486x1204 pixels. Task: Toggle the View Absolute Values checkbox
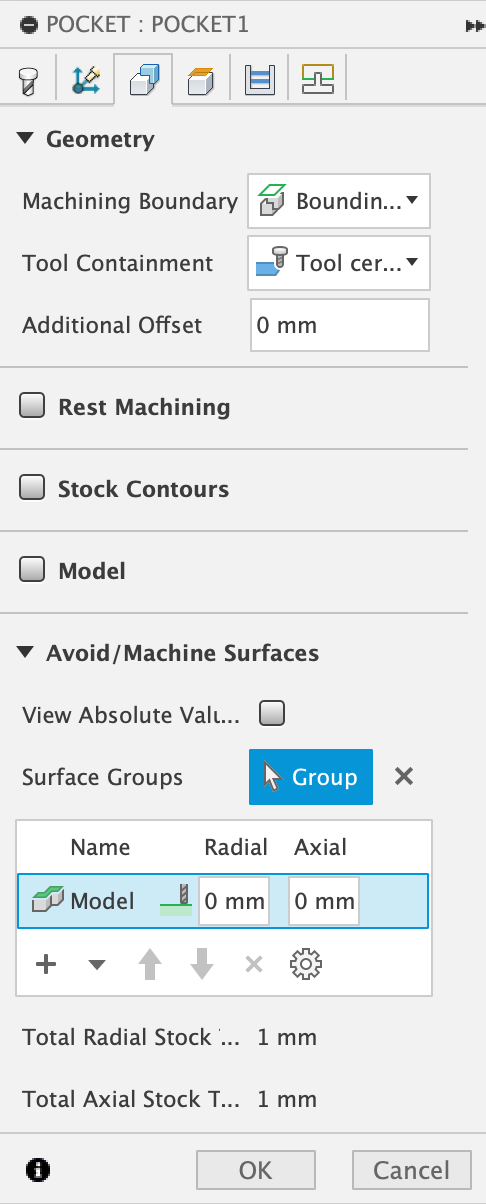coord(272,713)
